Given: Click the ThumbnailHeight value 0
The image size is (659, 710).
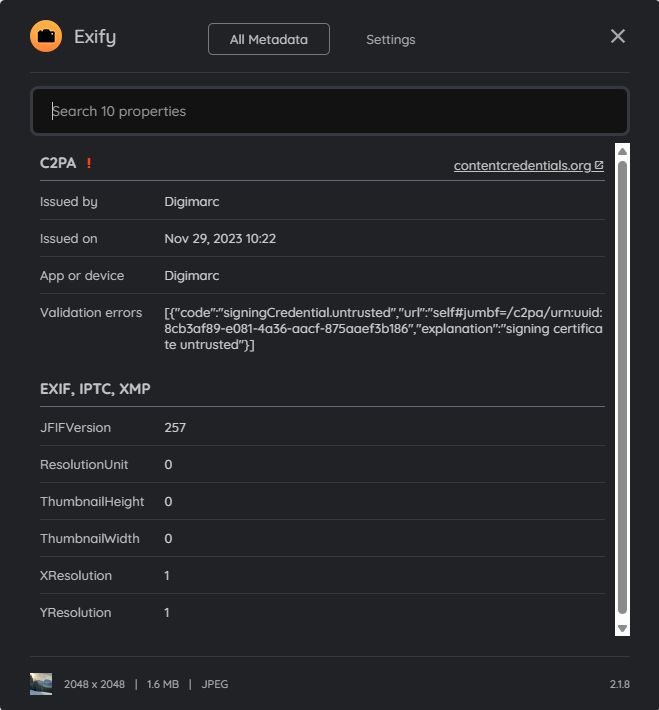Looking at the screenshot, I should click(168, 502).
